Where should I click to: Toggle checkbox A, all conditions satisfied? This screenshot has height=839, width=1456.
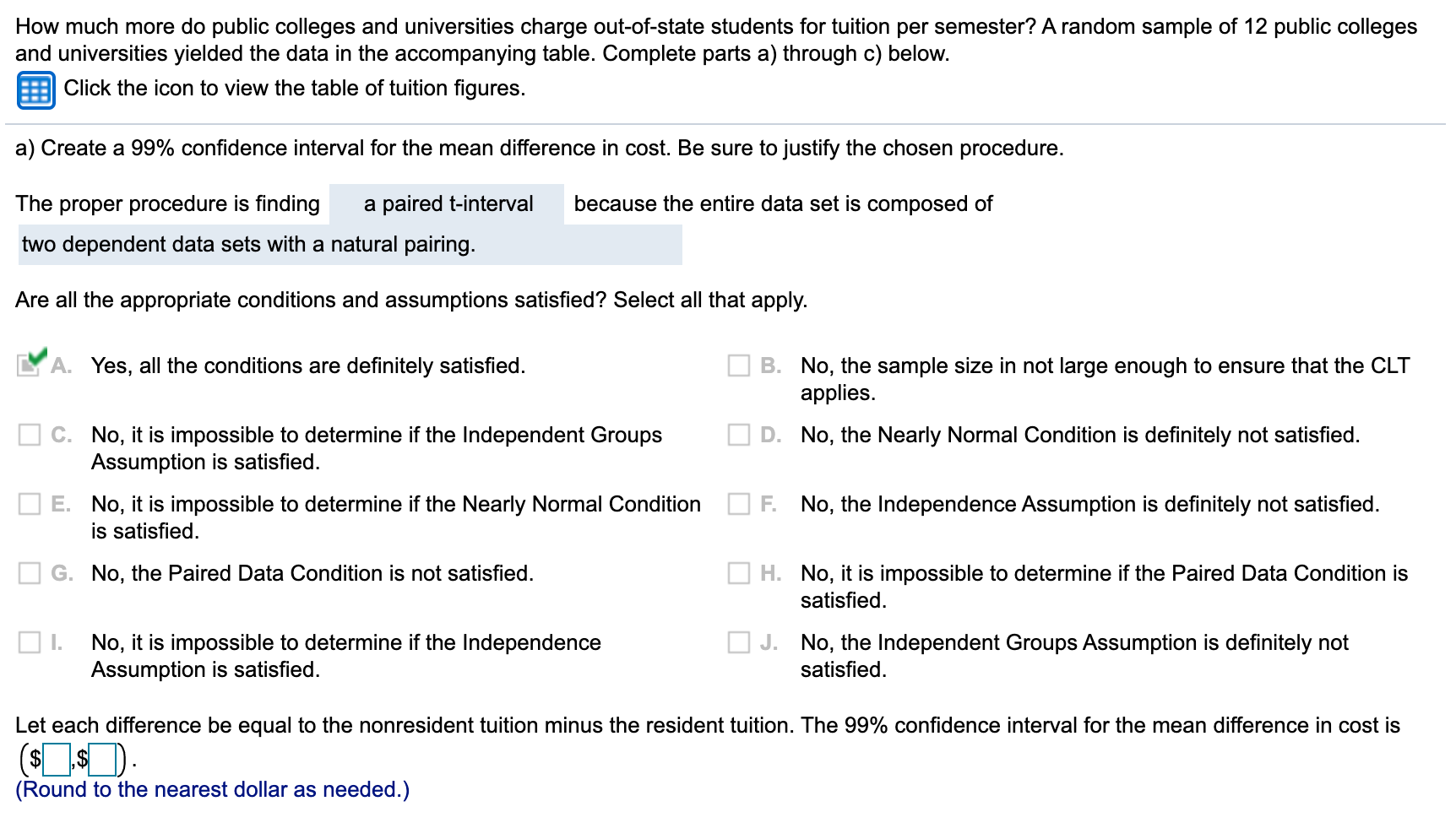[x=30, y=365]
